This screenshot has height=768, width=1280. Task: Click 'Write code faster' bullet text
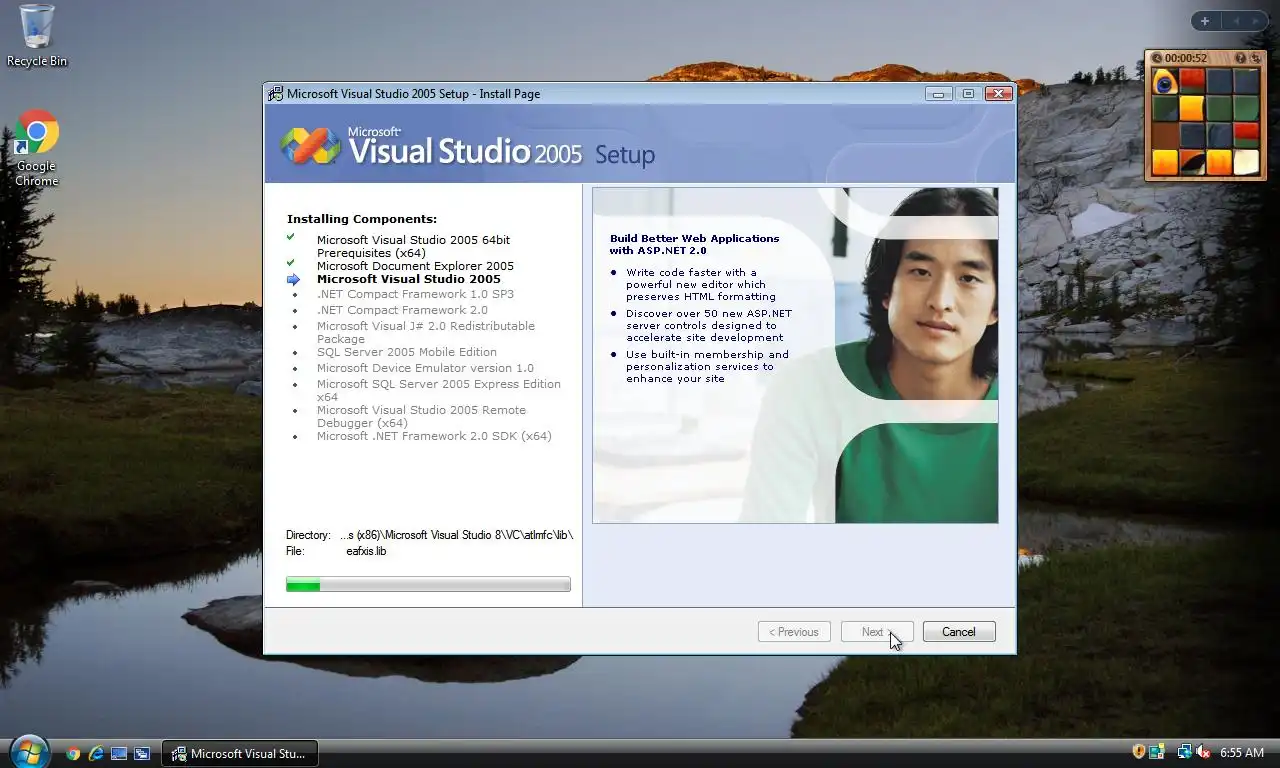pyautogui.click(x=701, y=284)
